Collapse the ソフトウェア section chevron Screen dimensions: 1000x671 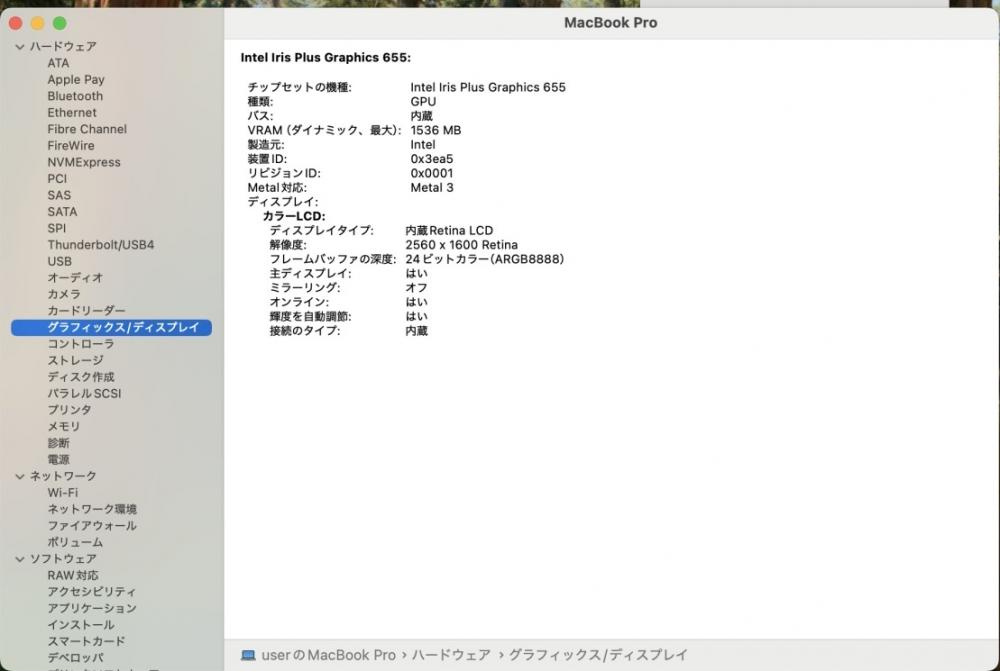tap(20, 559)
